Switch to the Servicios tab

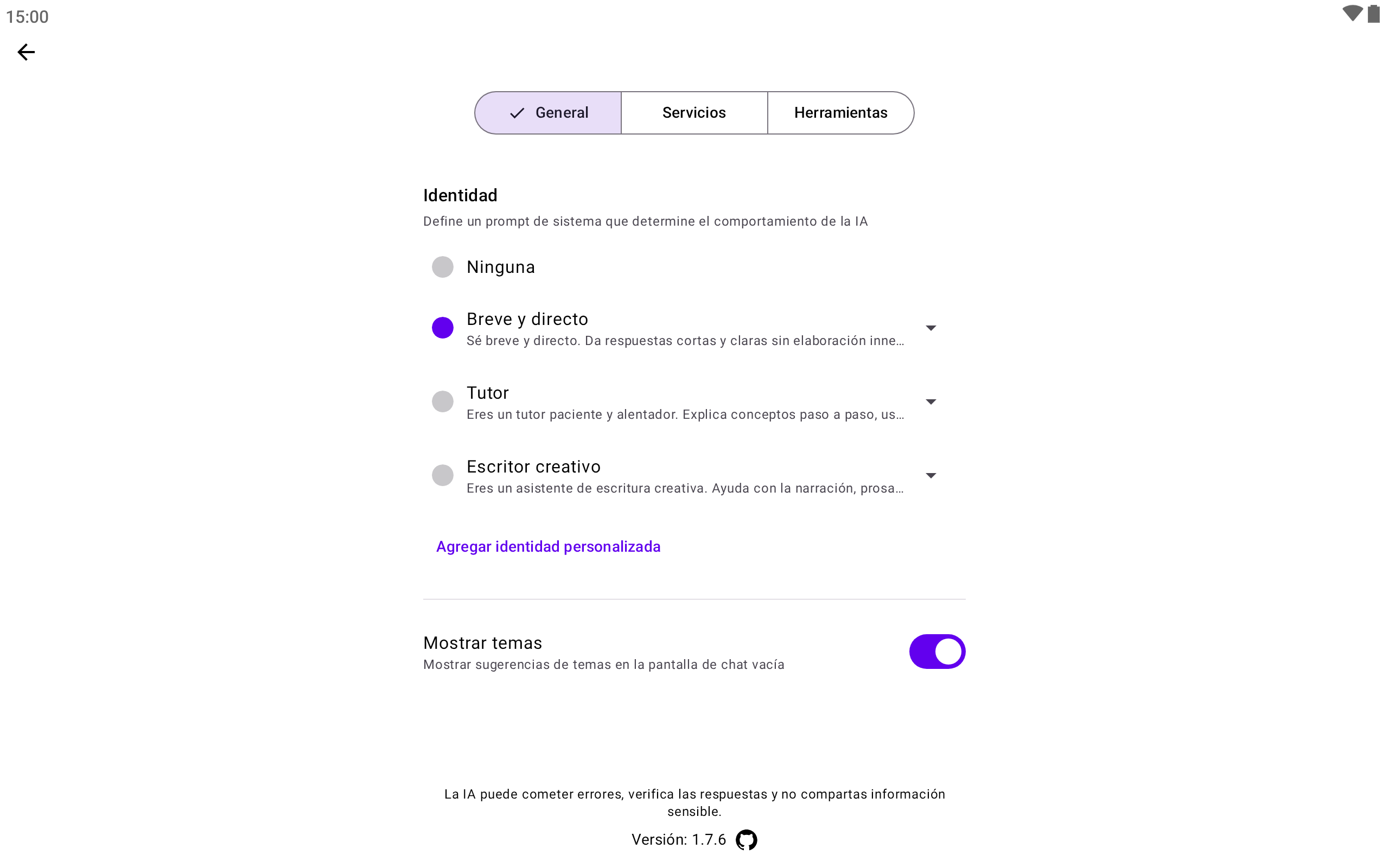pos(694,113)
